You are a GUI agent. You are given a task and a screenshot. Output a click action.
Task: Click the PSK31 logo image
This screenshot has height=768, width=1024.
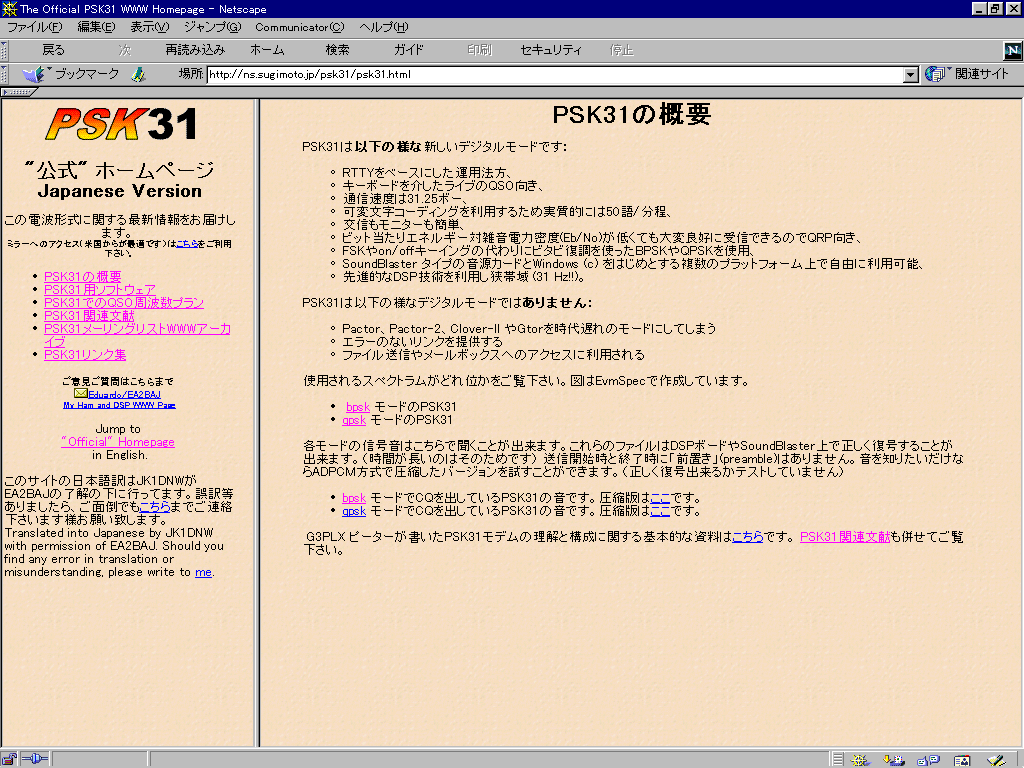click(121, 123)
